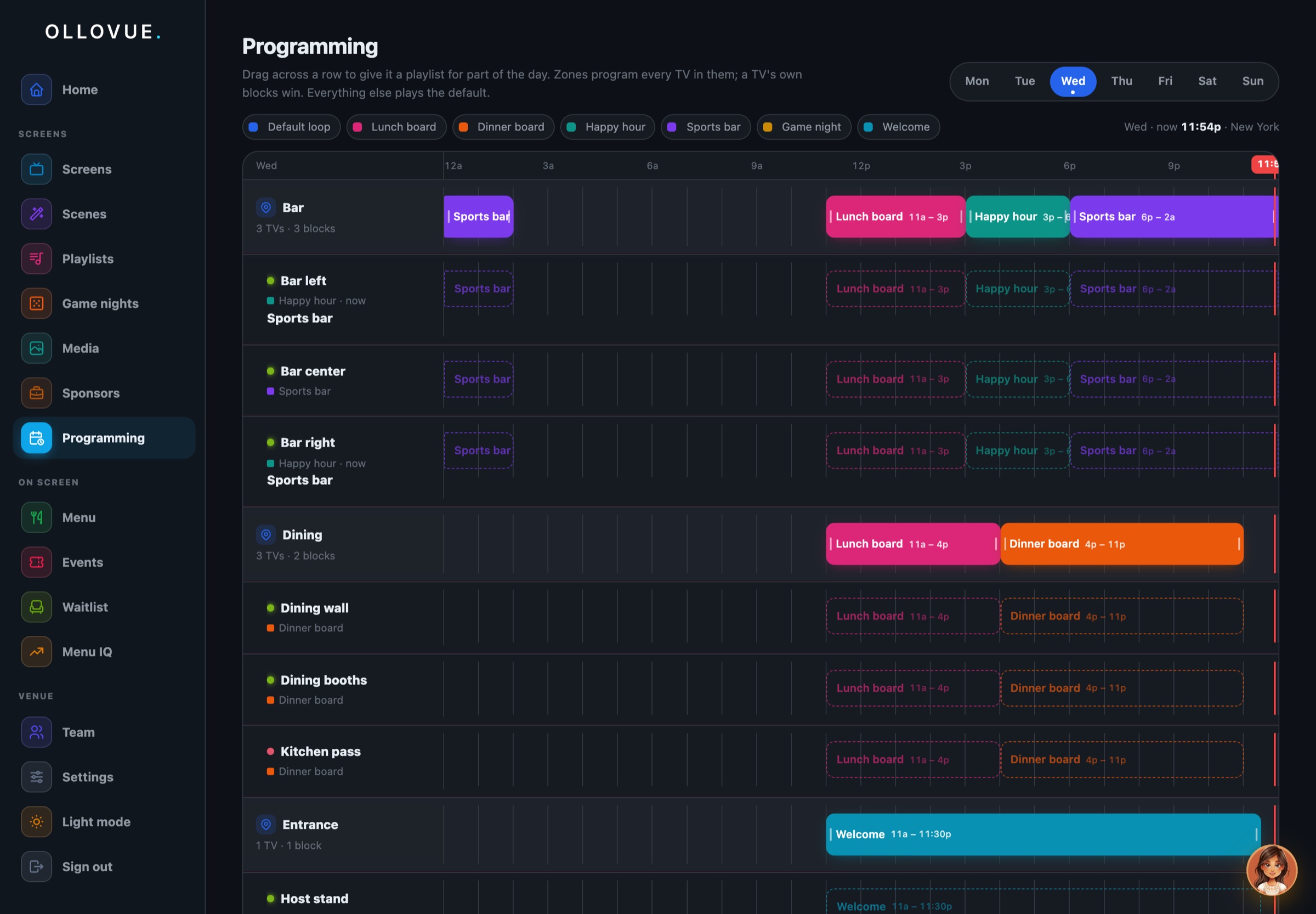
Task: Click the Playlists music list icon
Action: [x=36, y=259]
